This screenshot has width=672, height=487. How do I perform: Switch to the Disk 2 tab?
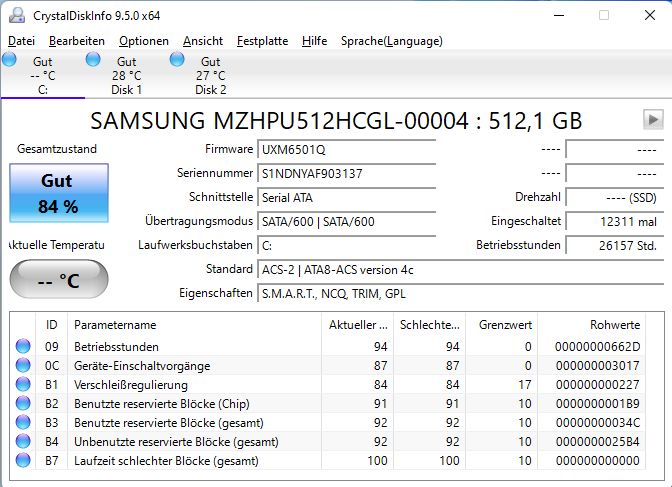click(210, 75)
